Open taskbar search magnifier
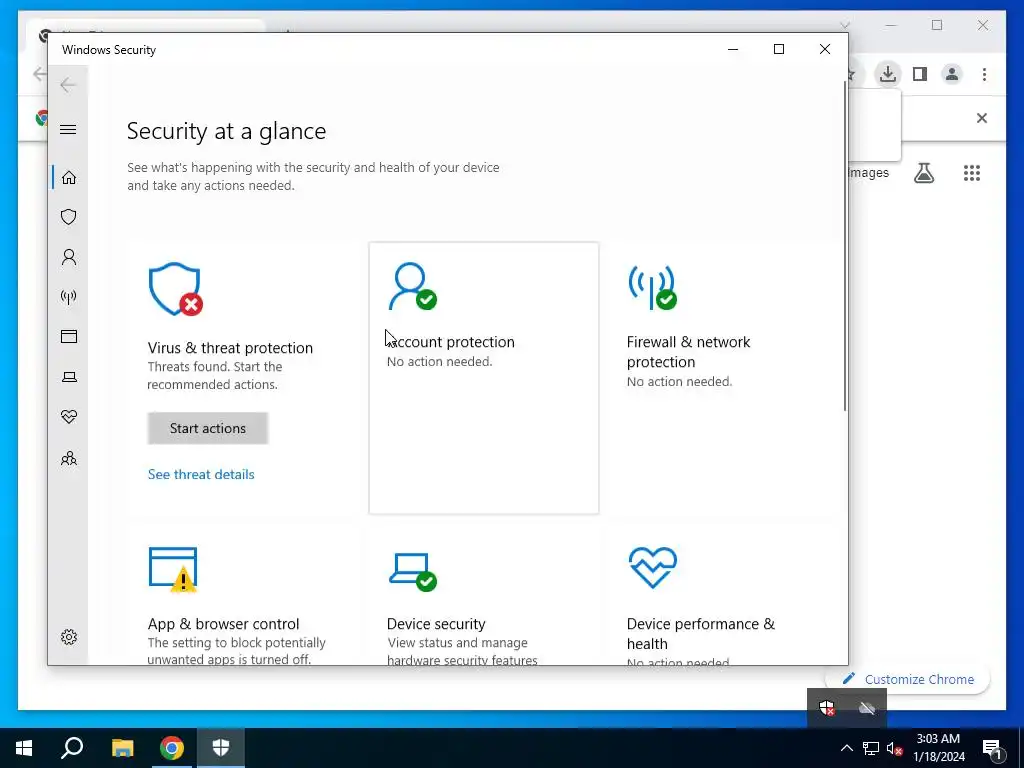Viewport: 1024px width, 768px height. [72, 748]
